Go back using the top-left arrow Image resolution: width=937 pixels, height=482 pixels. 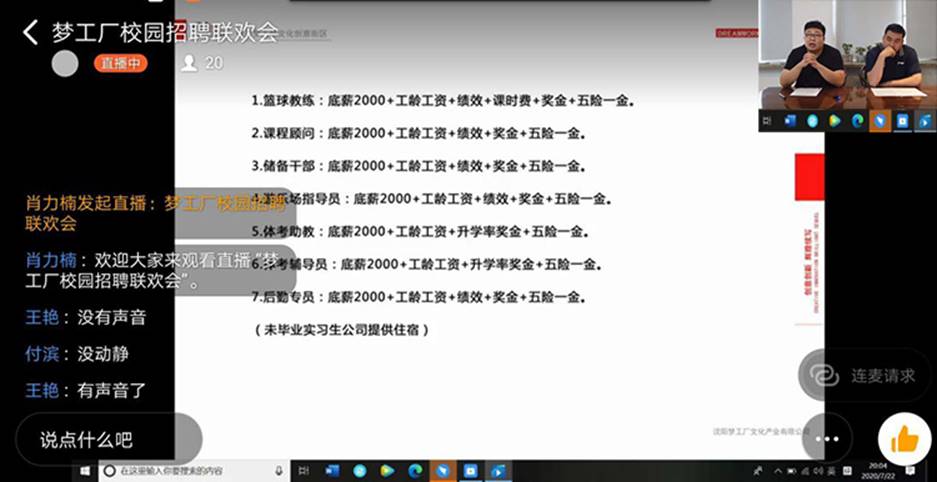[30, 32]
